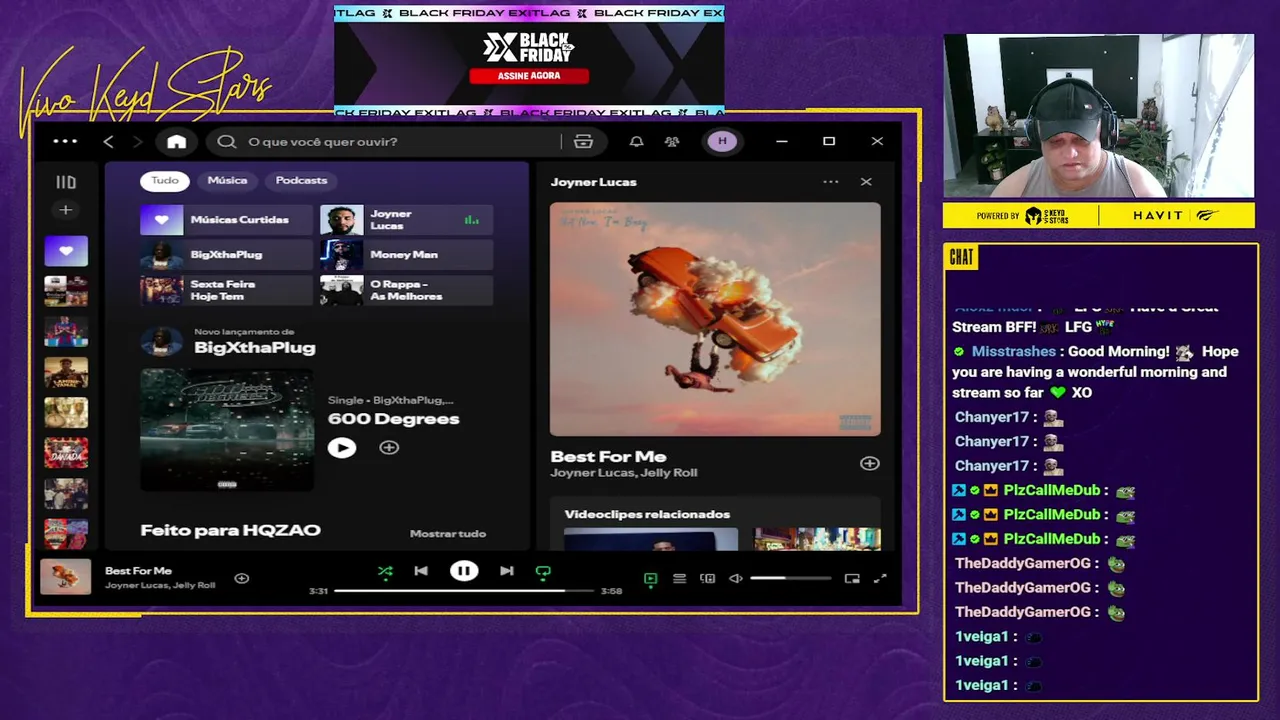
Task: Click Misstrashes username in chat
Action: 1013,352
